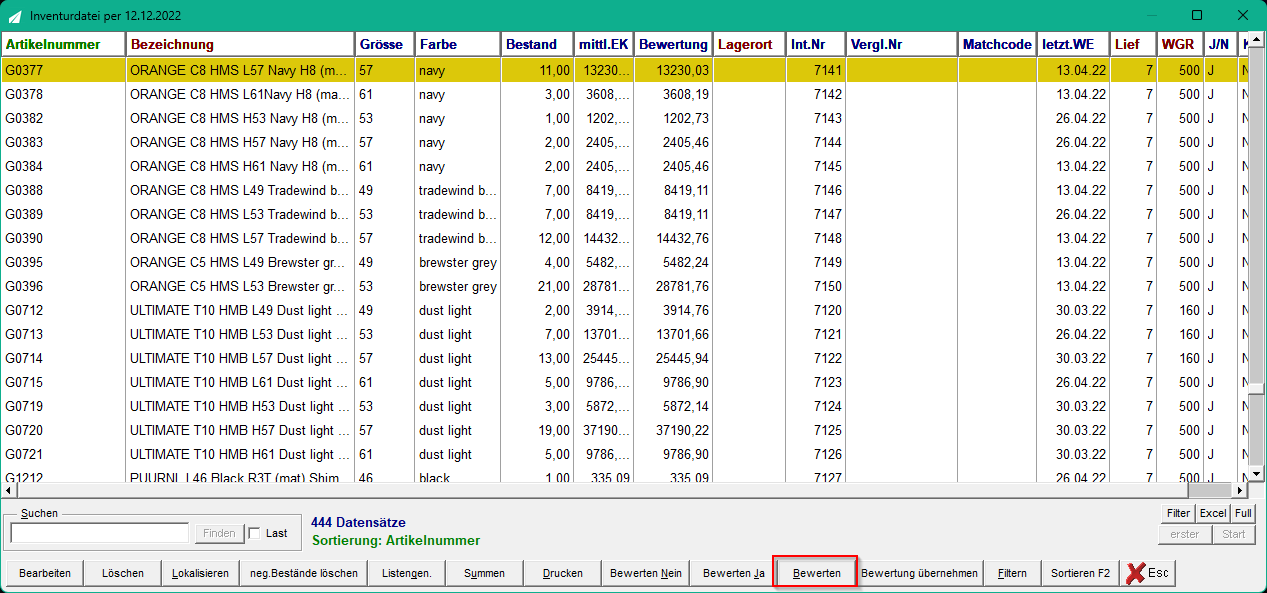Click the Full button
Viewport: 1267px width, 593px height.
pos(1243,513)
